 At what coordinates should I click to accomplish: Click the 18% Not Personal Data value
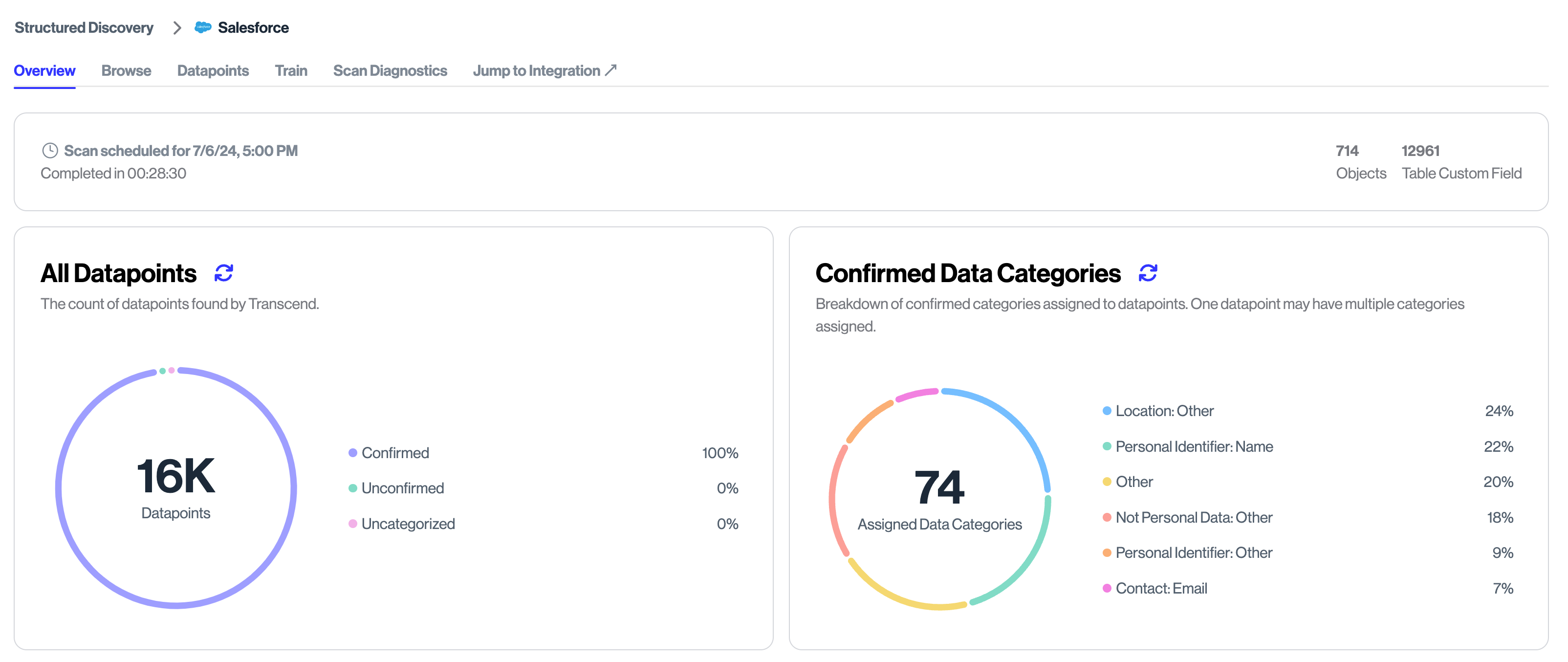coord(1500,517)
